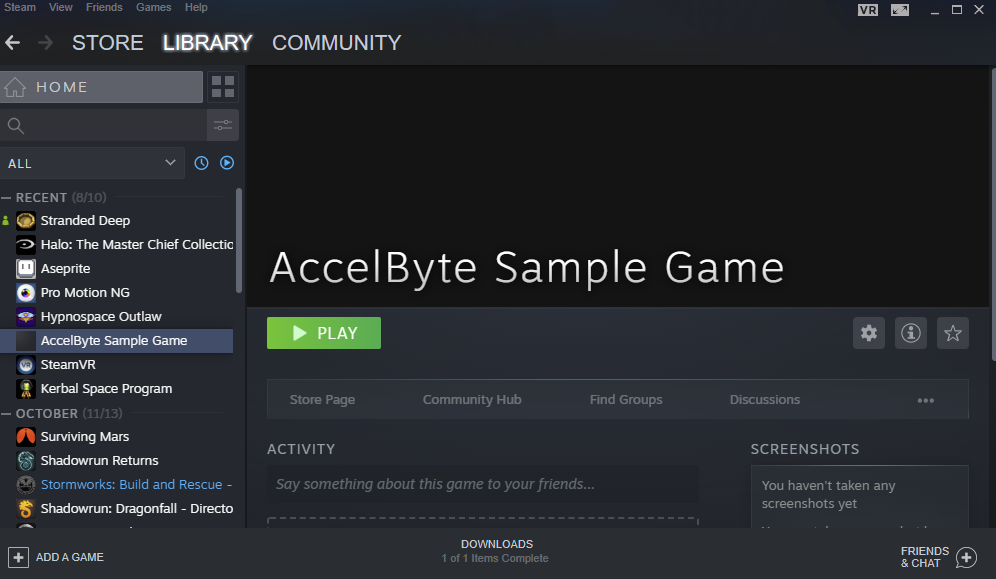This screenshot has width=996, height=579.
Task: Select Stranded Deep title text
Action: [x=85, y=221]
